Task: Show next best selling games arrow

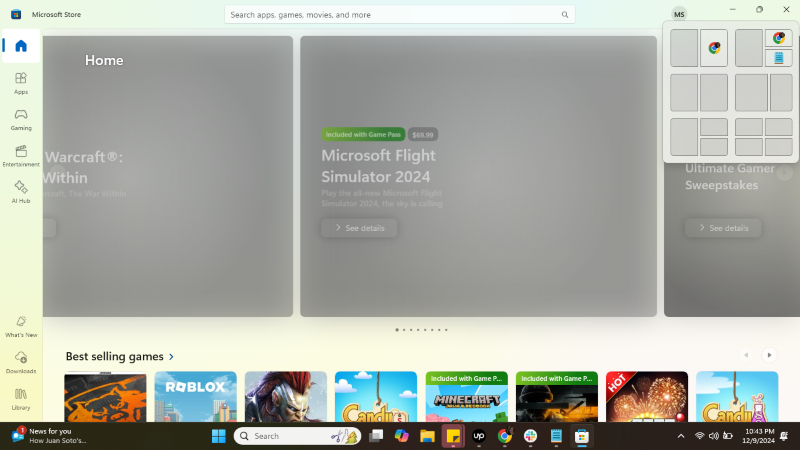Action: (769, 355)
